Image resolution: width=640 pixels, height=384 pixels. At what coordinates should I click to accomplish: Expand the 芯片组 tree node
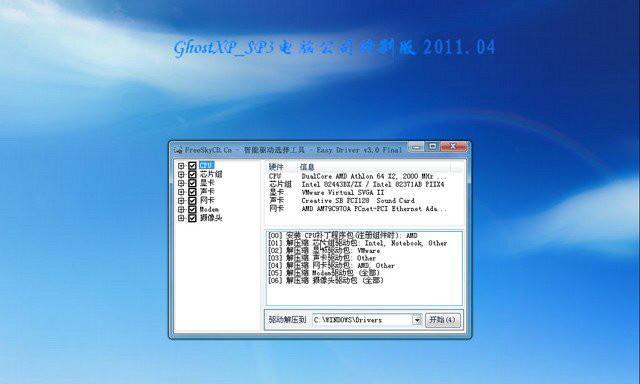click(x=181, y=175)
